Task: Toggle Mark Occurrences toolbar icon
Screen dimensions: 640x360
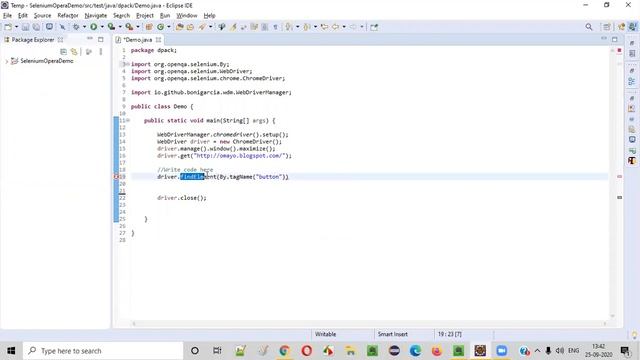Action: pyautogui.click(x=233, y=27)
